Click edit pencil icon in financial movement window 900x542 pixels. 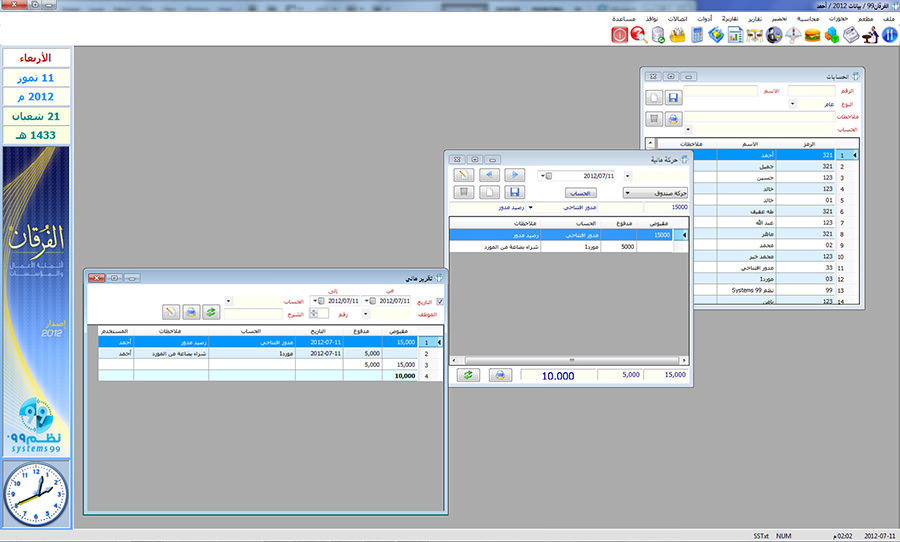point(464,175)
